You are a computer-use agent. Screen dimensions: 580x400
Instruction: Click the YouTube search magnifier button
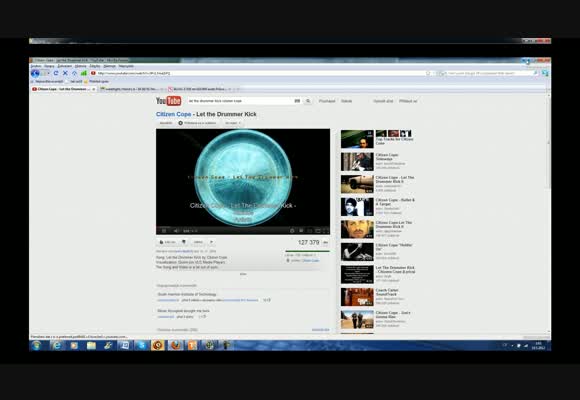point(308,101)
